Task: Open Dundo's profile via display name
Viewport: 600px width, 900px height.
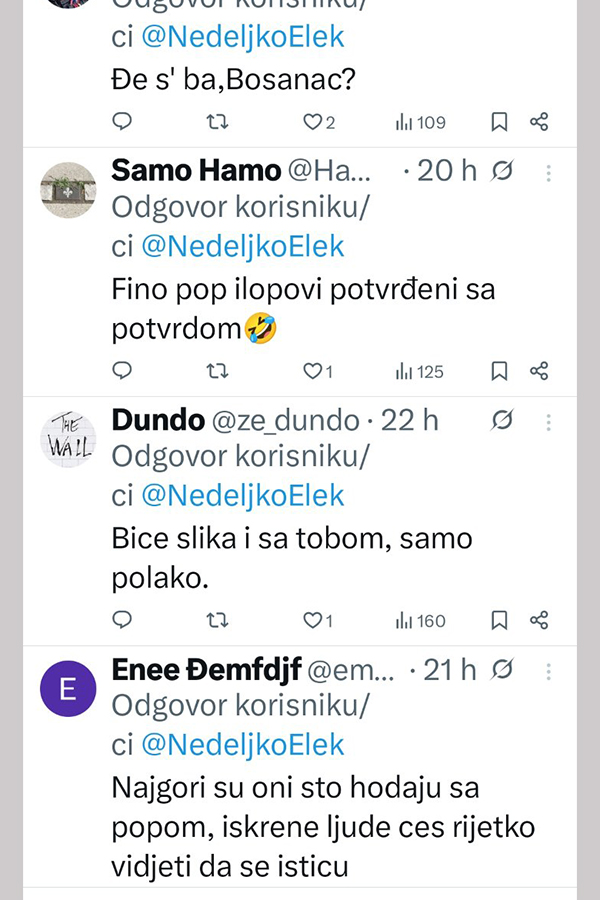Action: click(157, 420)
